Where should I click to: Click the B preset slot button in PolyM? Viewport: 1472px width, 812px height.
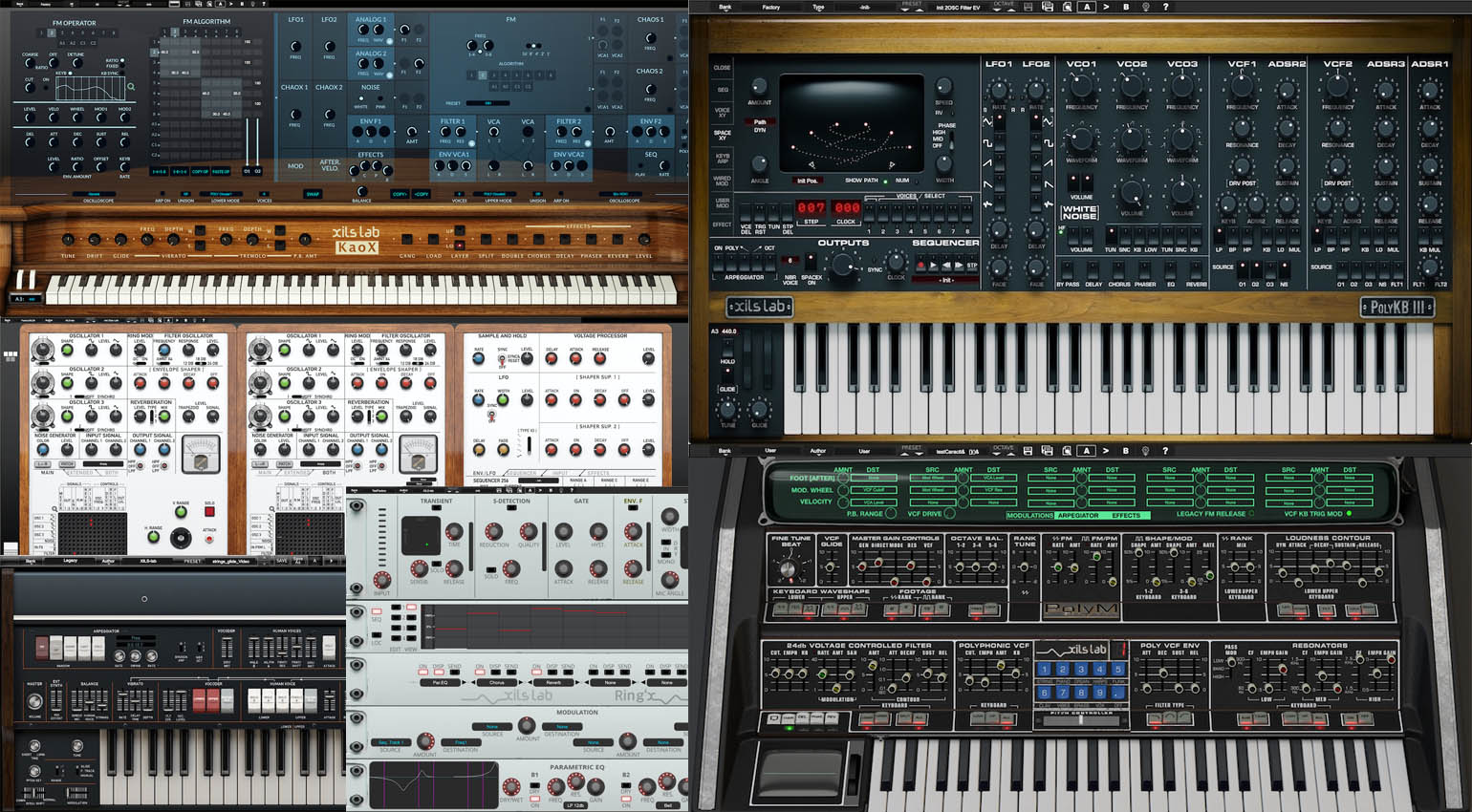coord(1125,451)
